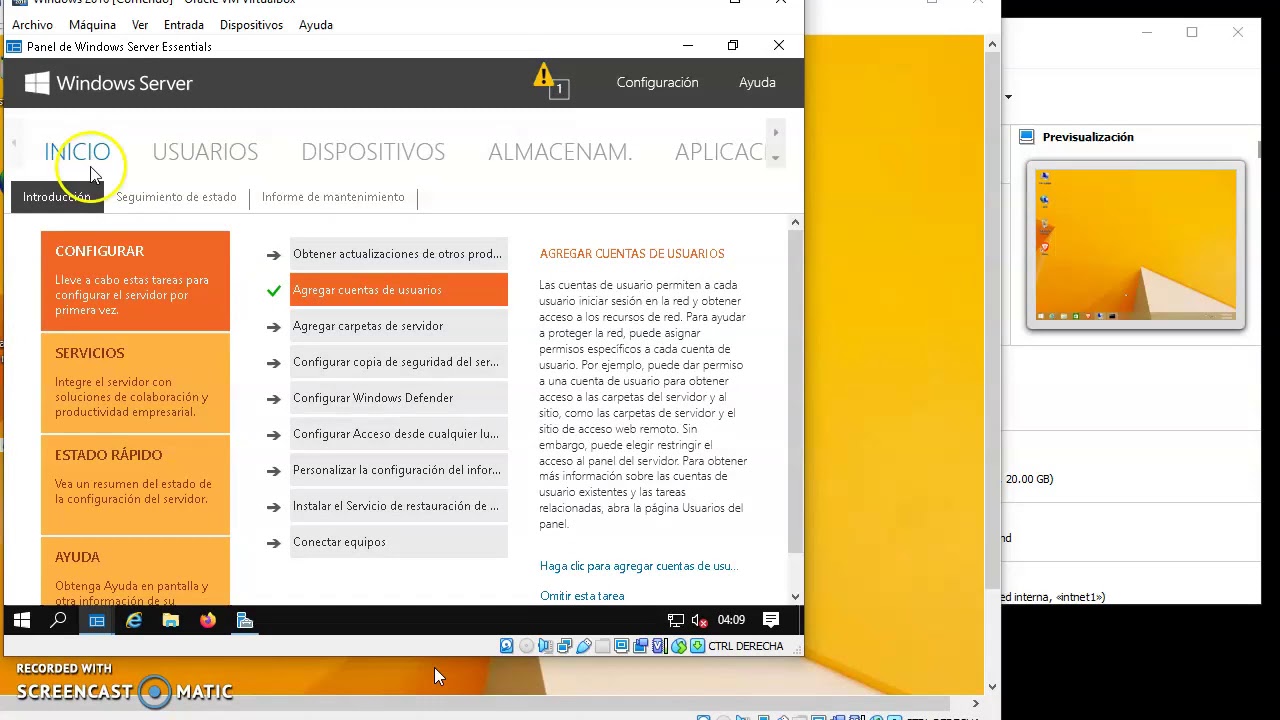Select the 'Conectar equipos' task
The image size is (1280, 720).
pos(399,542)
